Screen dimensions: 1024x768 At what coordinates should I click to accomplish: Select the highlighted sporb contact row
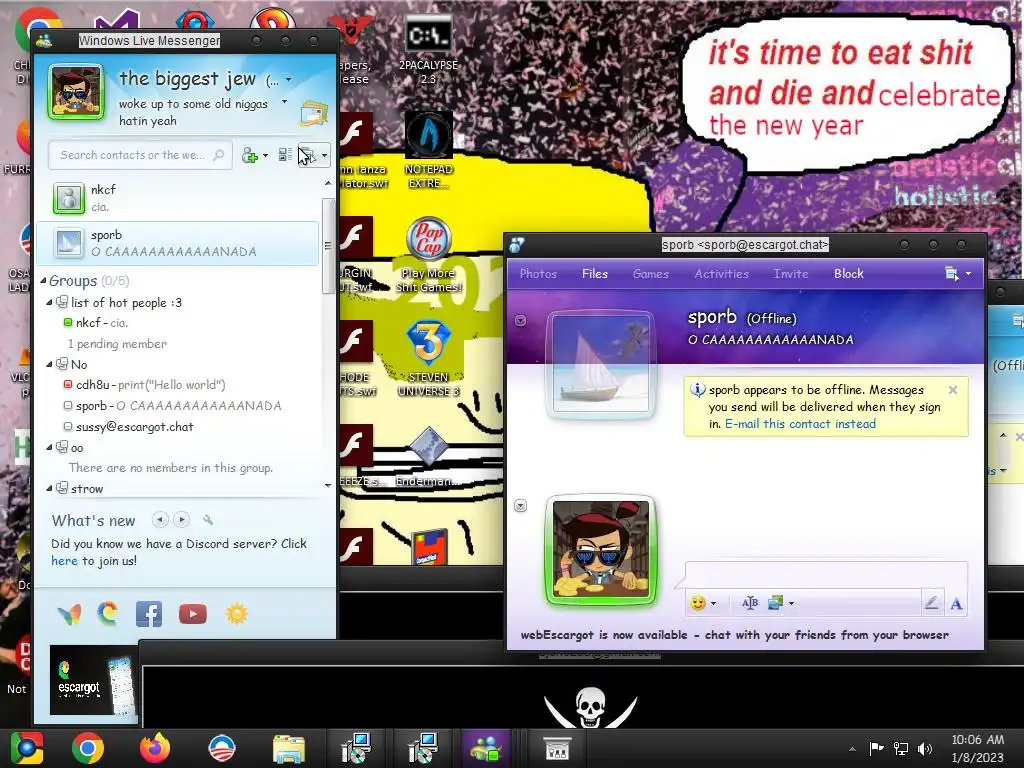[176, 243]
